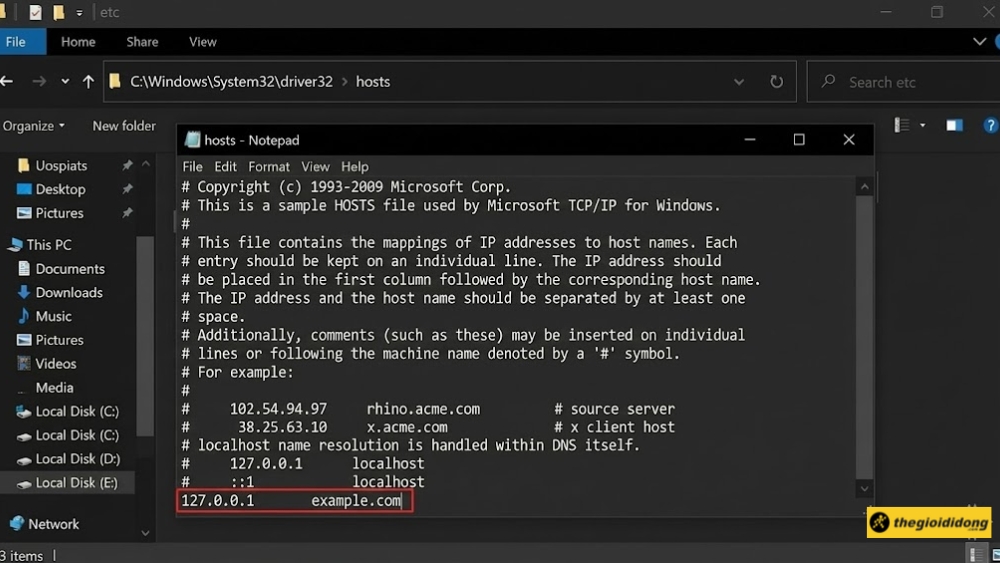Image resolution: width=1000 pixels, height=563 pixels.
Task: Click hosts segment in address bar
Action: 372,82
